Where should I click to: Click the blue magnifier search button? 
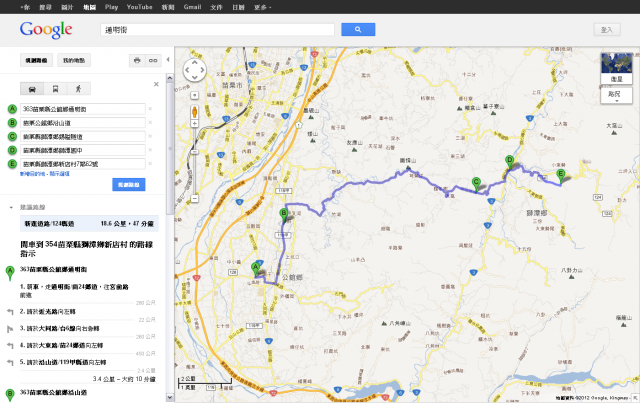coord(358,29)
